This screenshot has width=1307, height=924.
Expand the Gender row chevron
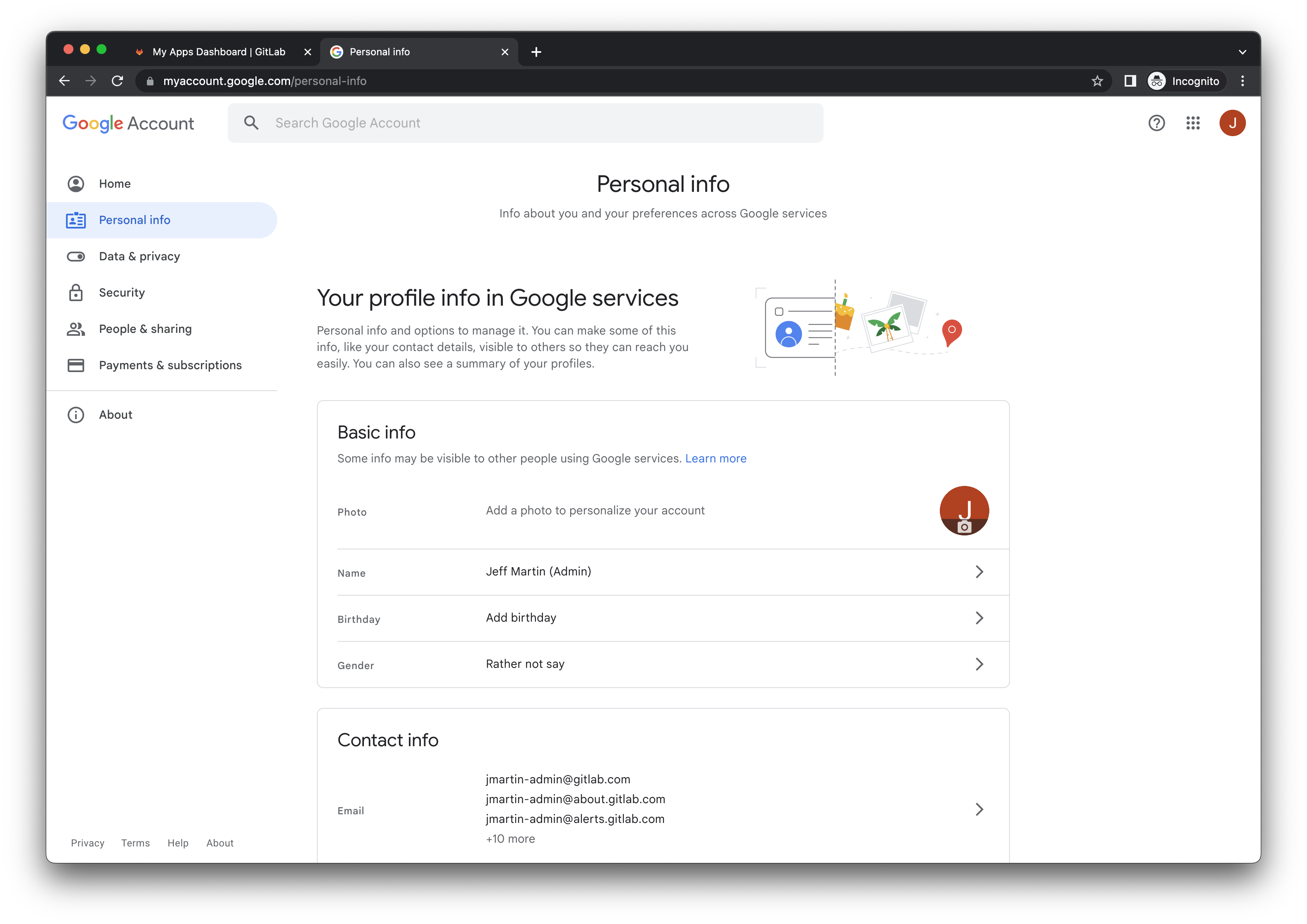coord(979,664)
